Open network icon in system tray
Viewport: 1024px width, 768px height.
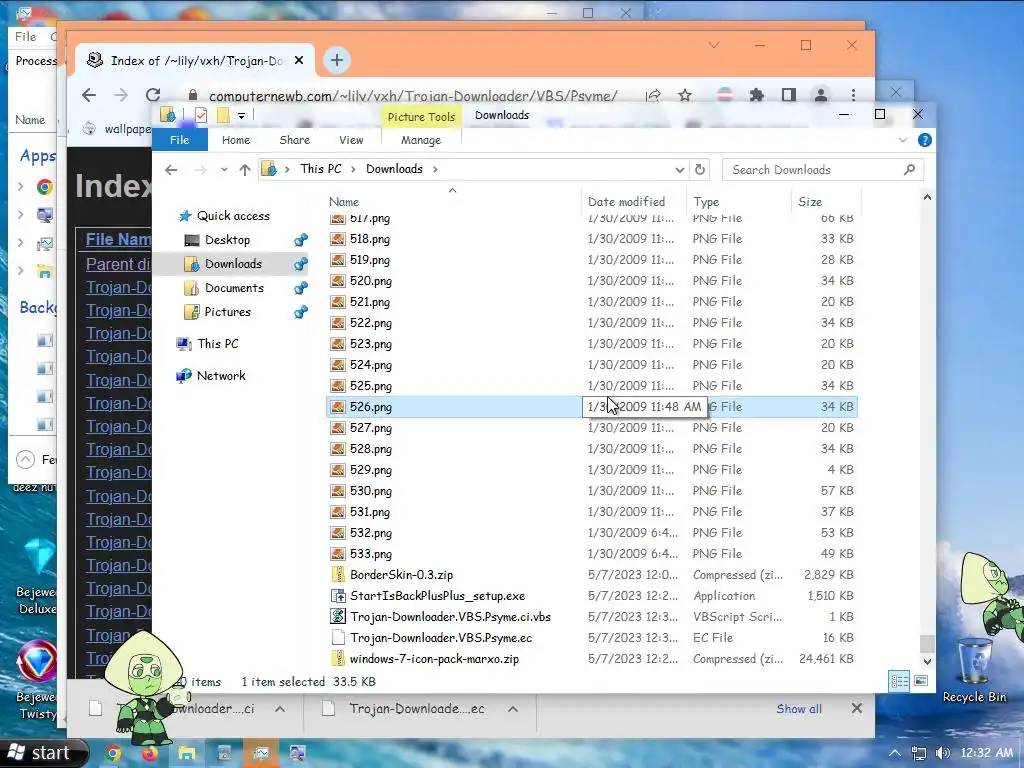tap(919, 754)
